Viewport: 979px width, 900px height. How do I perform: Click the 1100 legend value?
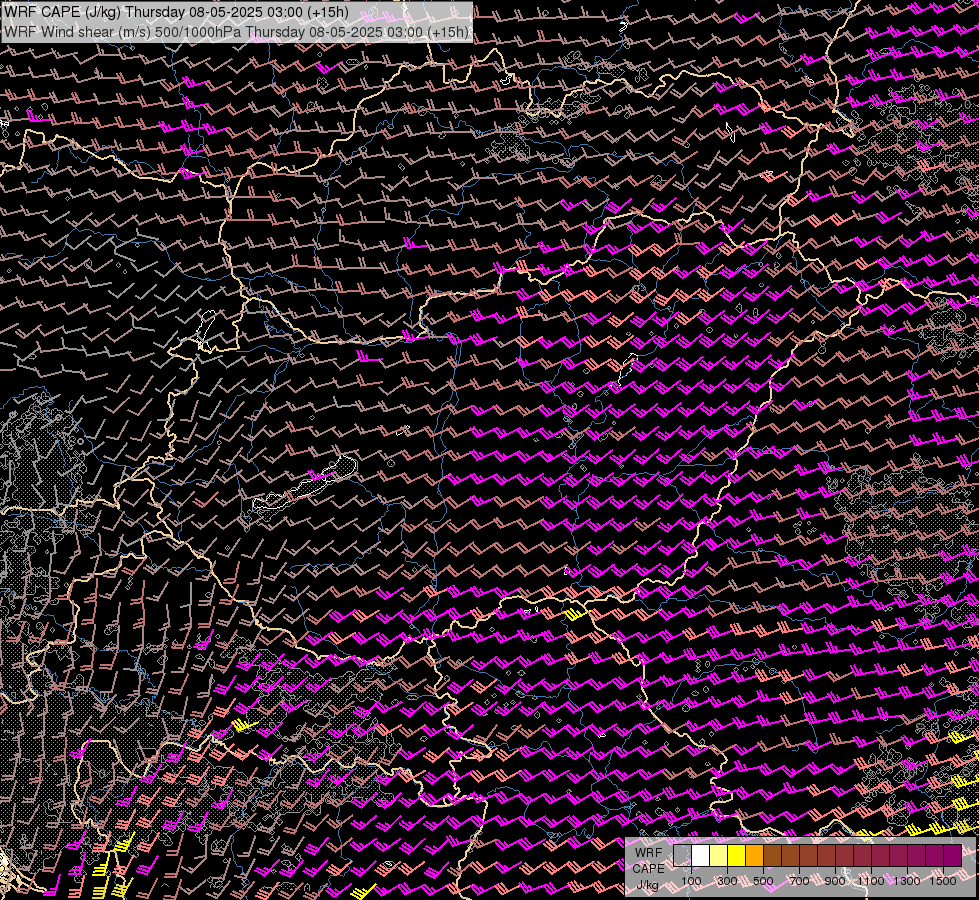870,881
